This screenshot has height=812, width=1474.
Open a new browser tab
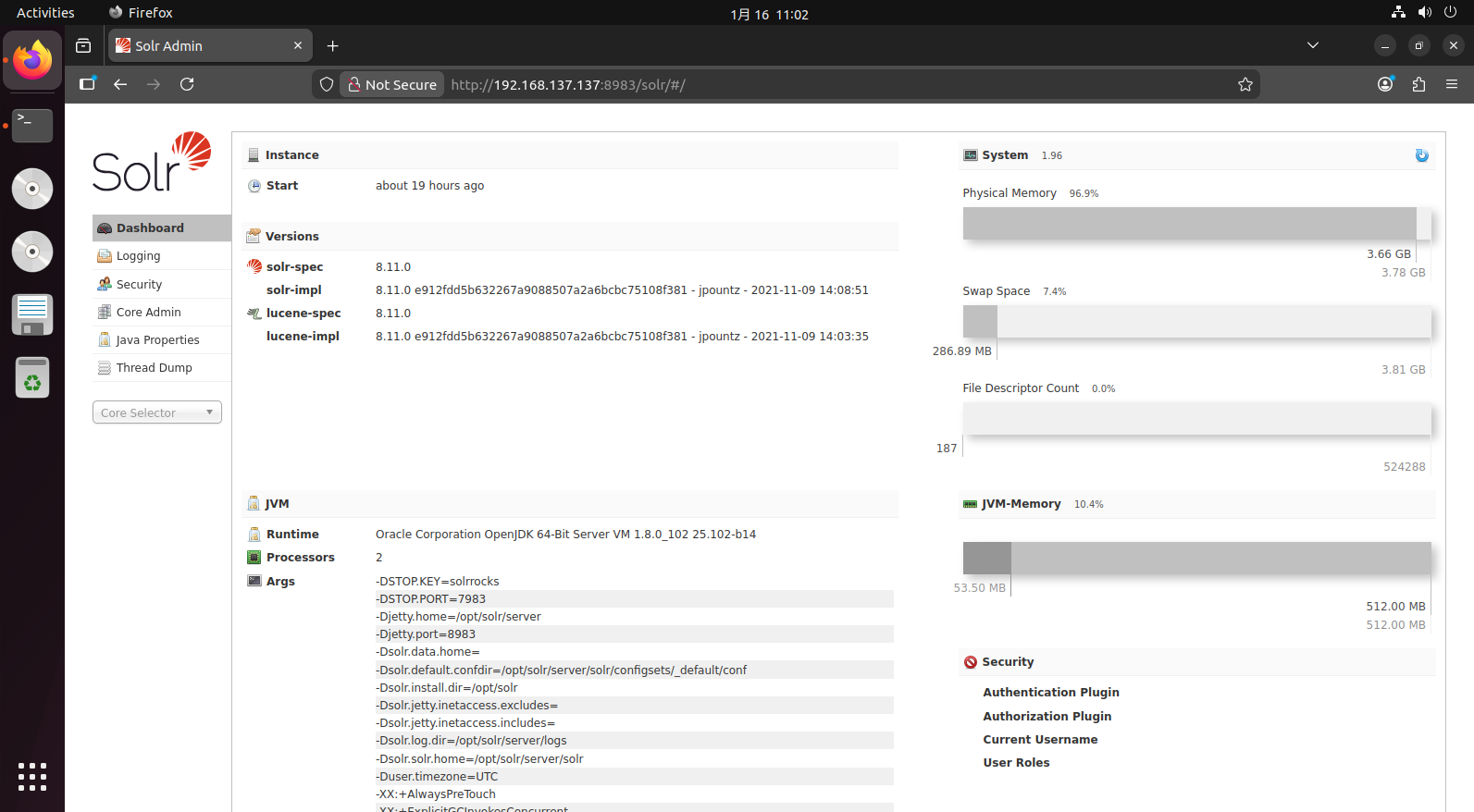[333, 45]
